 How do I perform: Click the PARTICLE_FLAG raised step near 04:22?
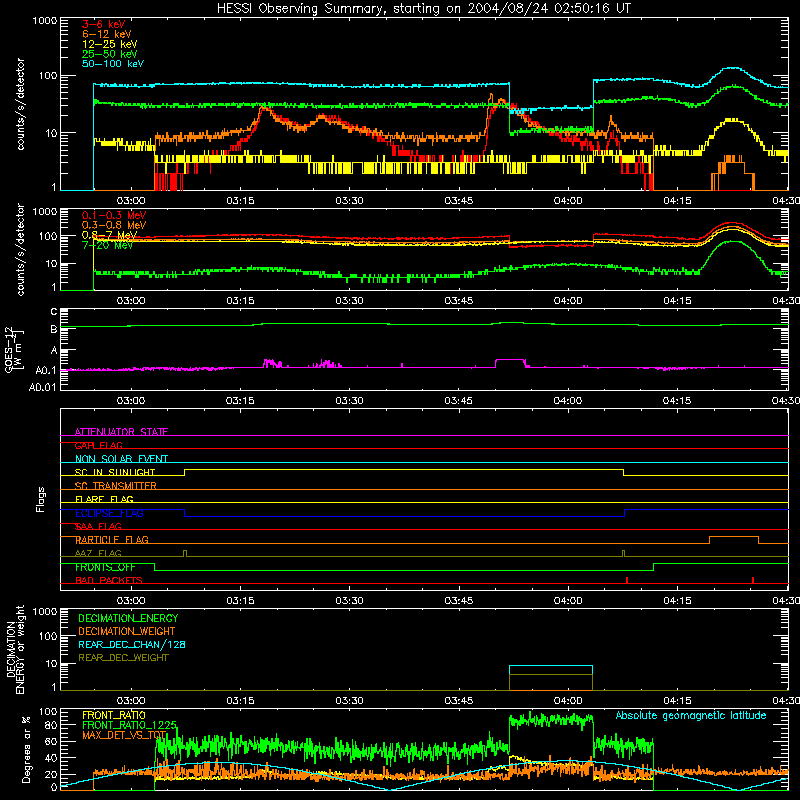[x=734, y=540]
